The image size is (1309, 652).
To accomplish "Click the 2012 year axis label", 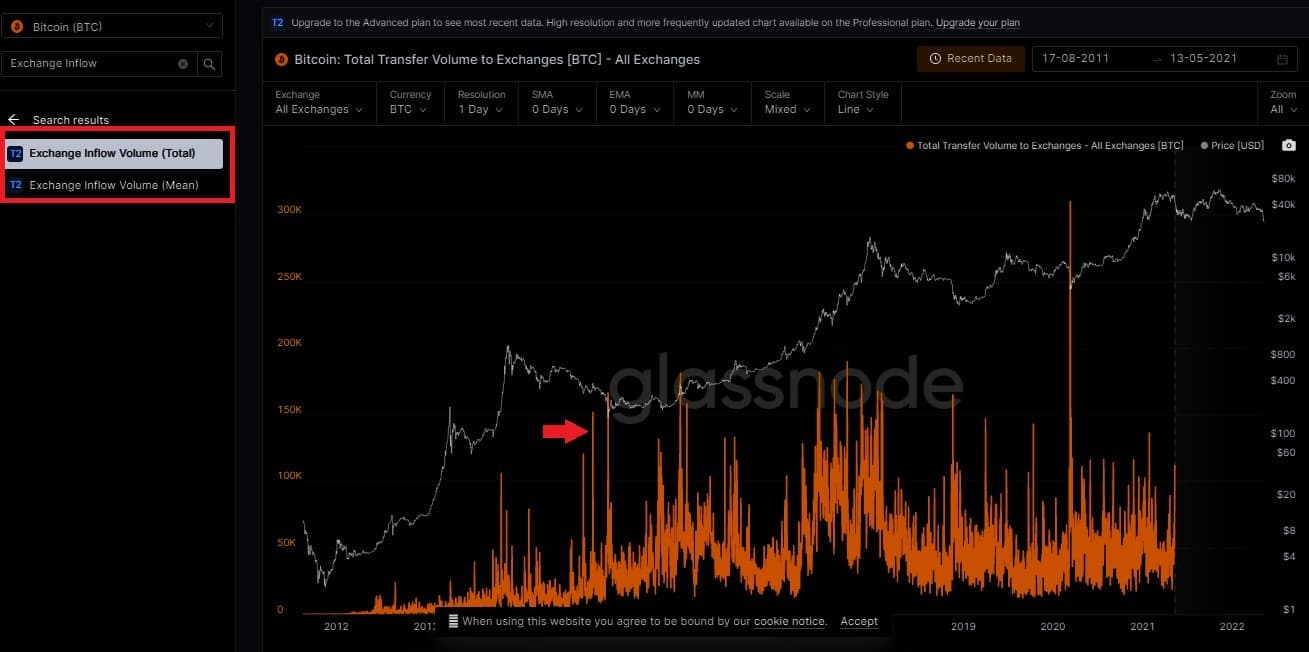I will point(336,627).
